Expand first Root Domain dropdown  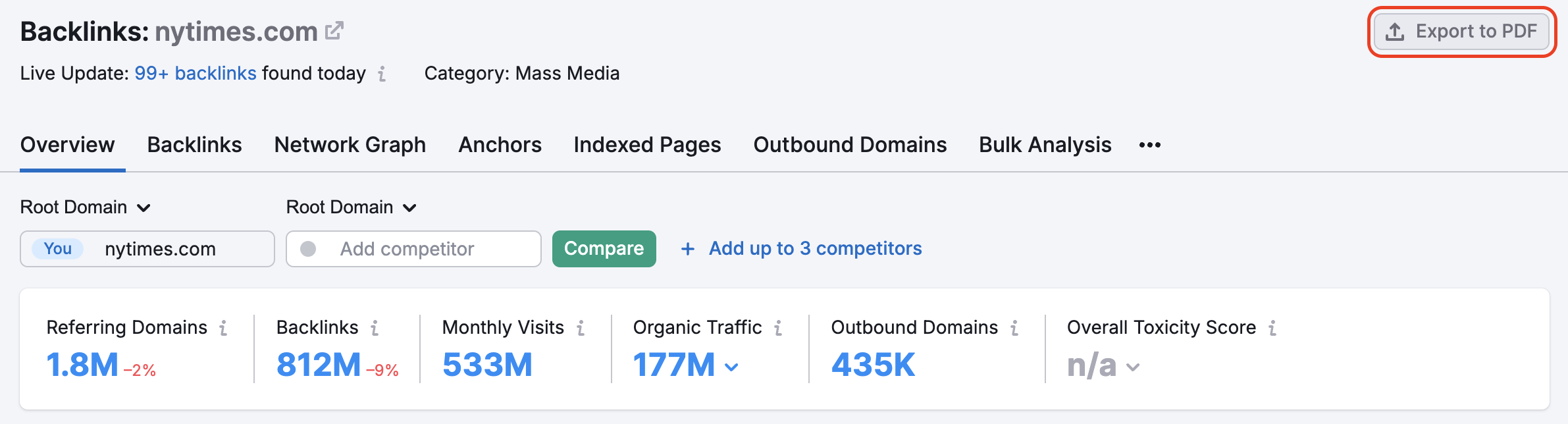click(86, 207)
